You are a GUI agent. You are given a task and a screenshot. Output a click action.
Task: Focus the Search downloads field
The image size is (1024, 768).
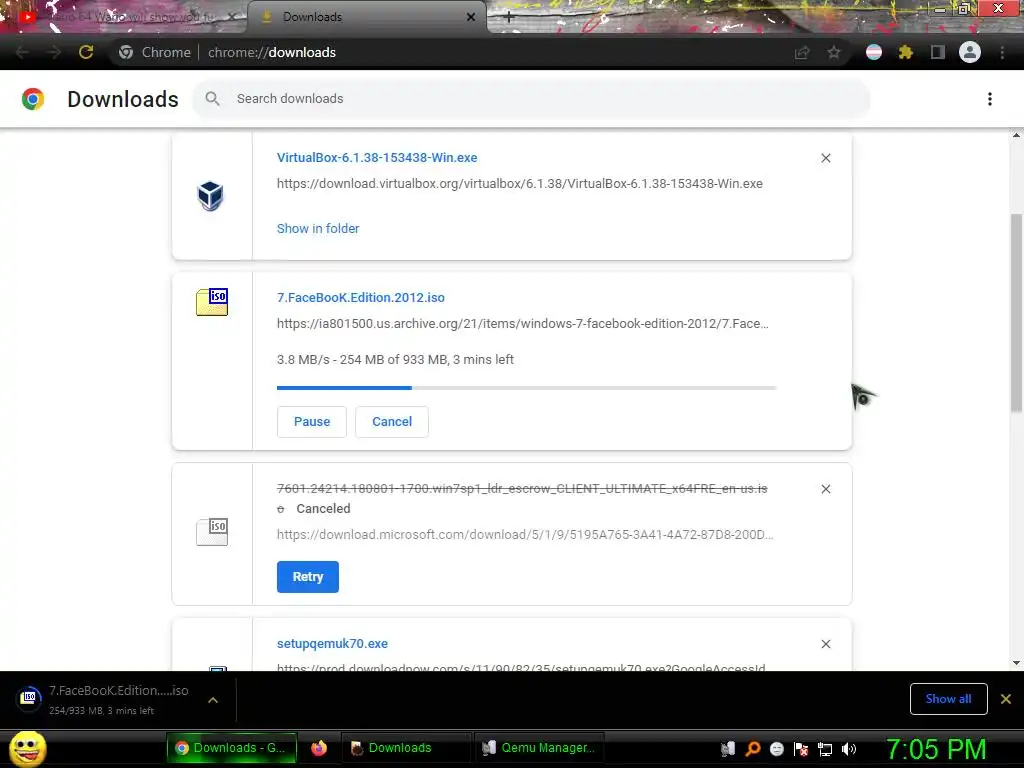coord(532,99)
